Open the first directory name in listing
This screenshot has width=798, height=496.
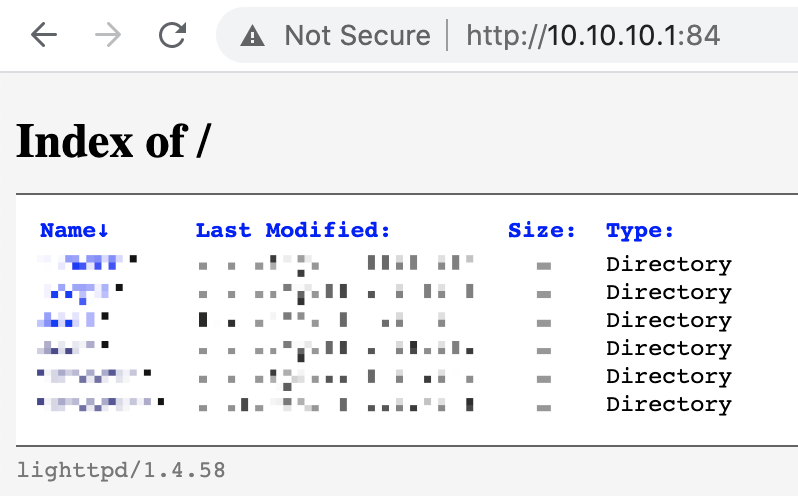pyautogui.click(x=86, y=264)
